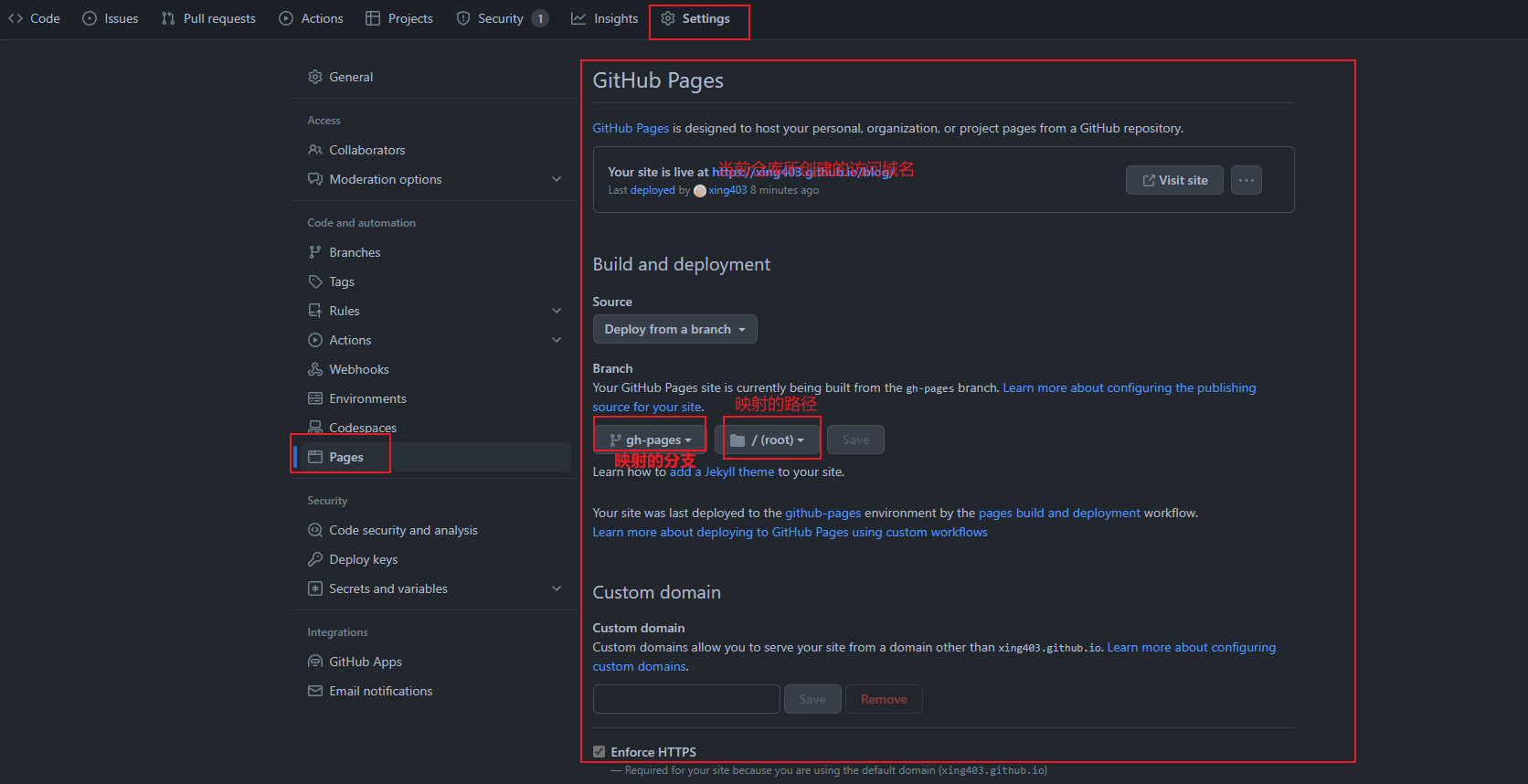1528x784 pixels.
Task: Click the Visit site button
Action: 1174,180
